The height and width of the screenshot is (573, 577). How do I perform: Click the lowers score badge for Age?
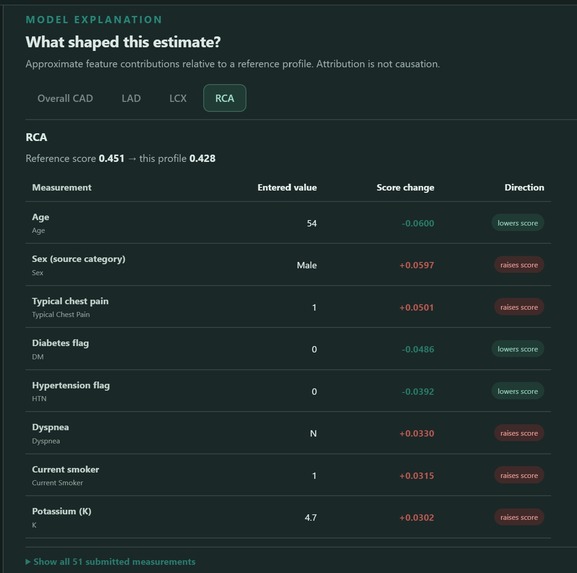[517, 223]
